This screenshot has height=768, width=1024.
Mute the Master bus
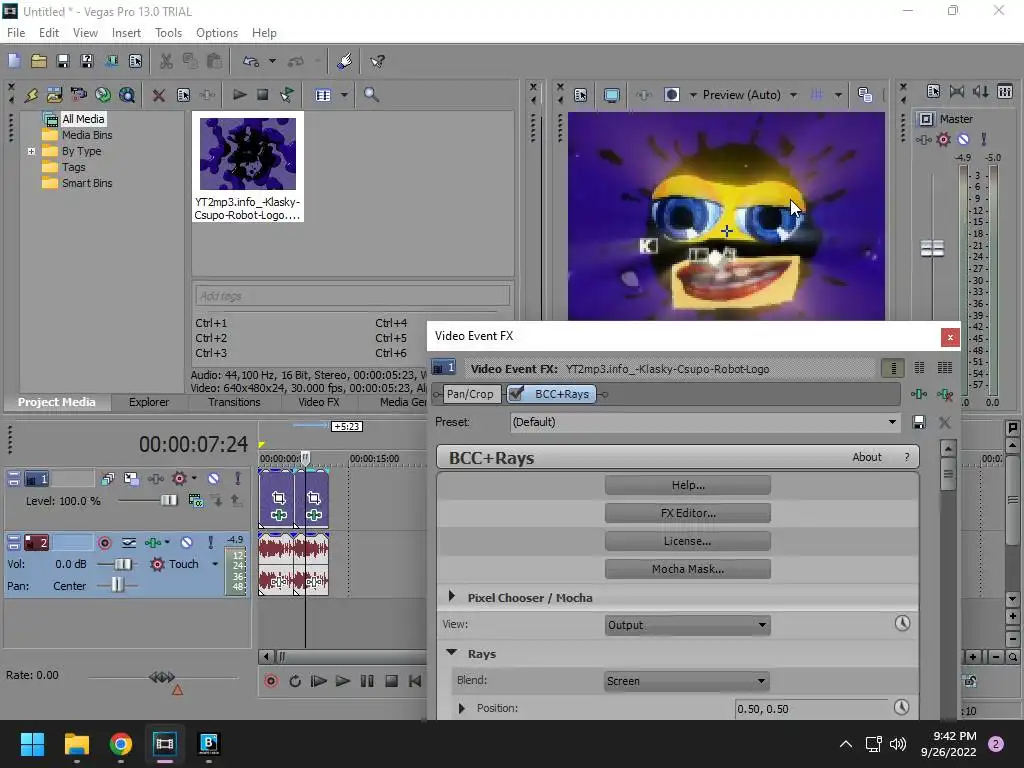963,139
